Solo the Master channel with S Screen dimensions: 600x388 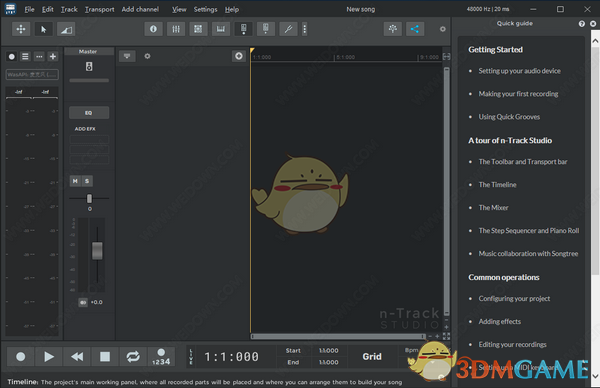[87, 181]
